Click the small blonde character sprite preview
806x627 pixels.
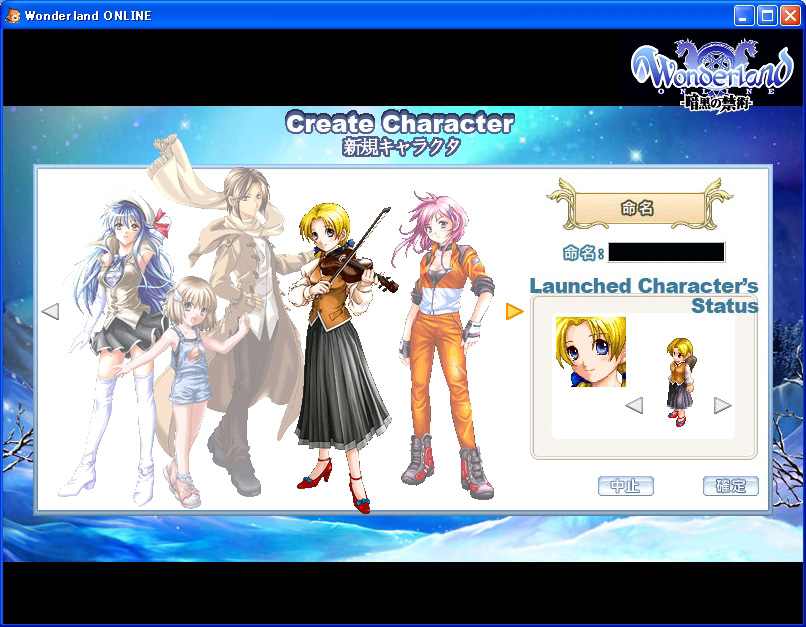pyautogui.click(x=680, y=382)
